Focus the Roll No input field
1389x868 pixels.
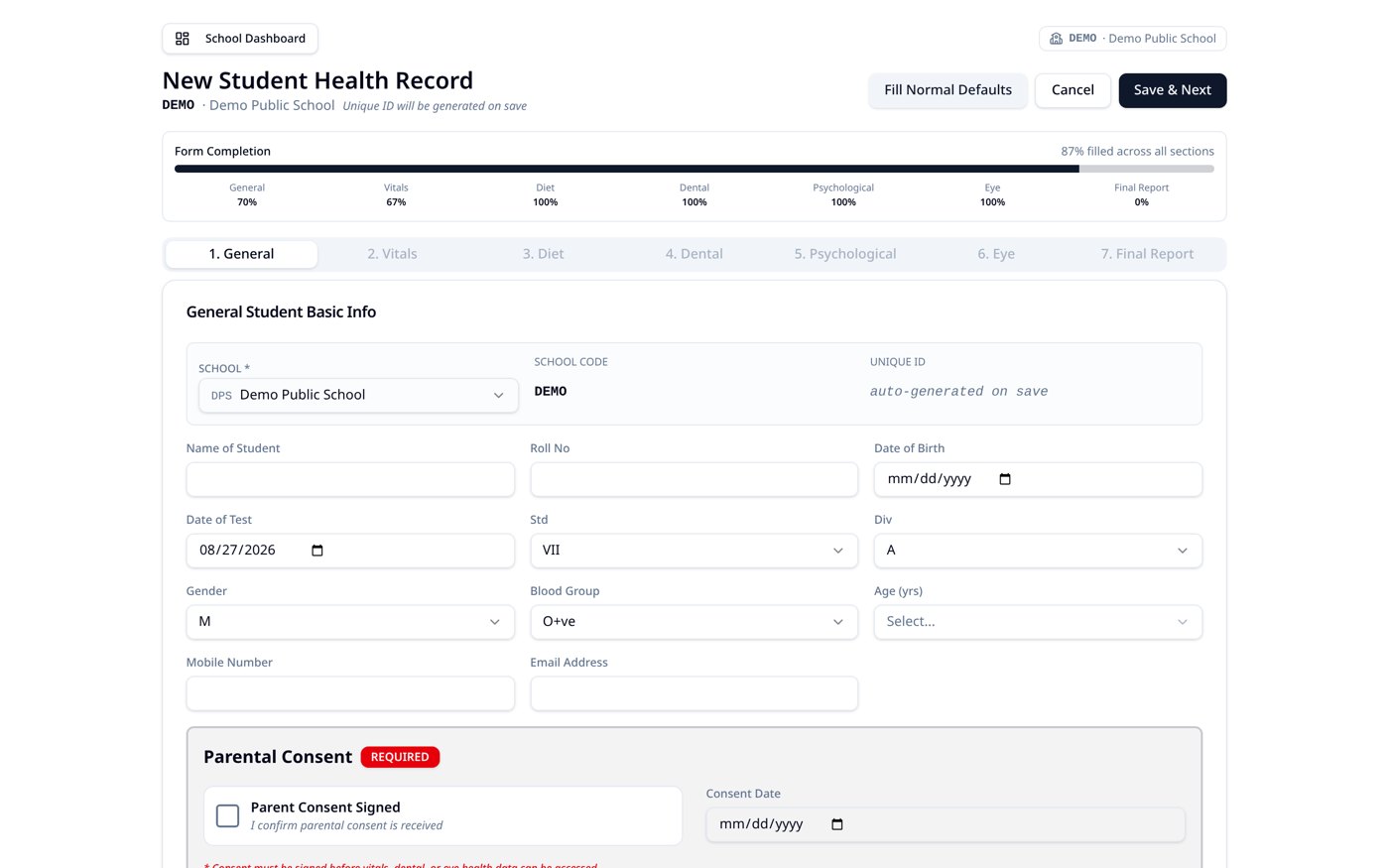(694, 479)
